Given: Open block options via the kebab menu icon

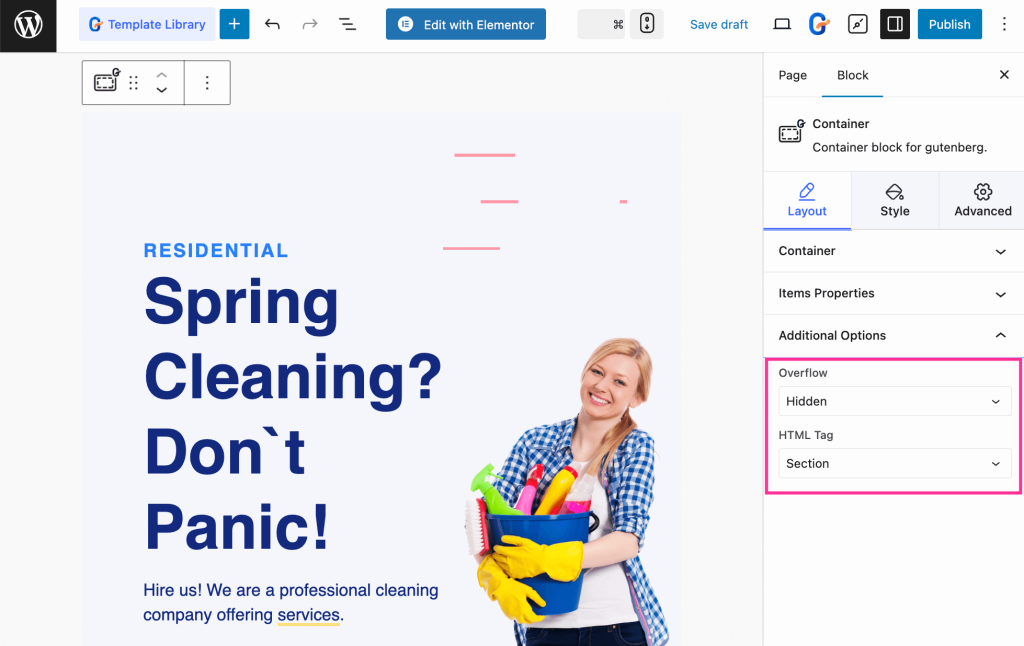Looking at the screenshot, I should (x=207, y=82).
